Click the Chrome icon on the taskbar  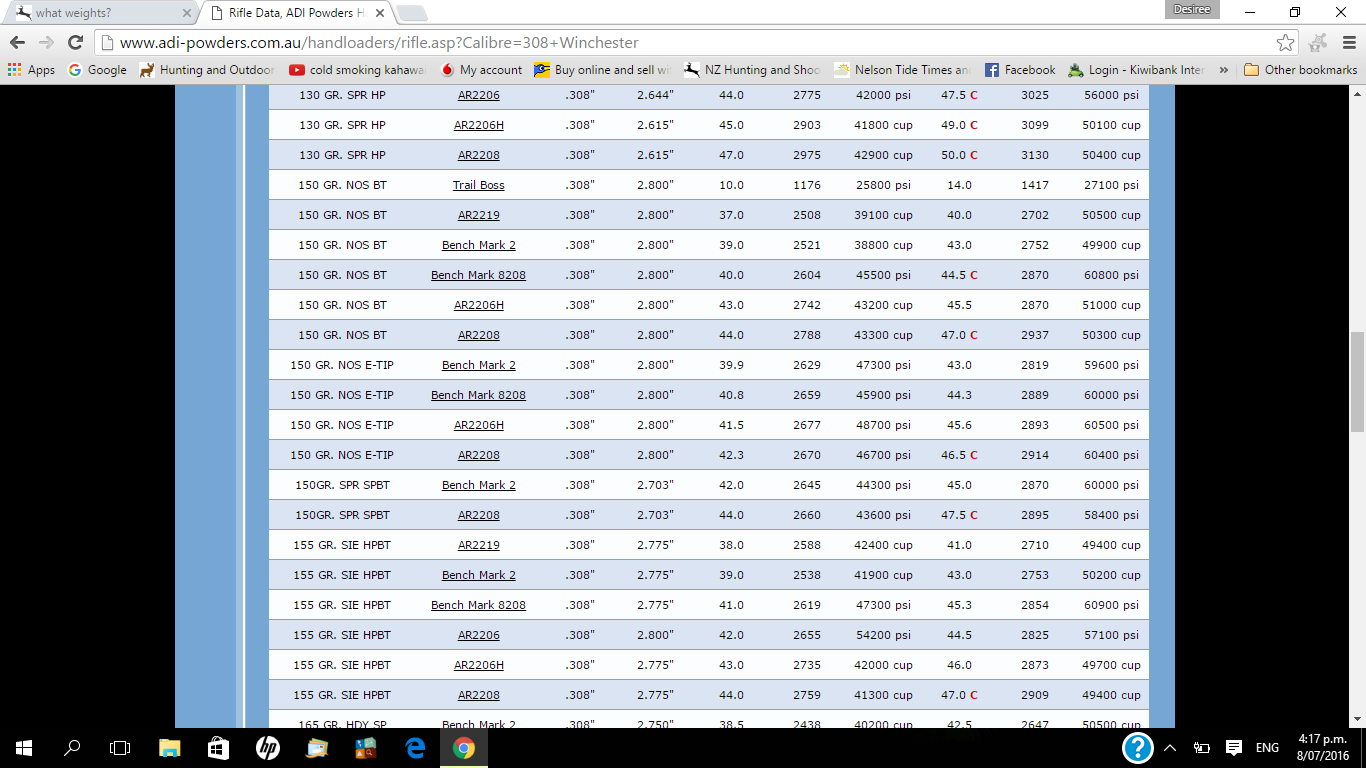(463, 748)
